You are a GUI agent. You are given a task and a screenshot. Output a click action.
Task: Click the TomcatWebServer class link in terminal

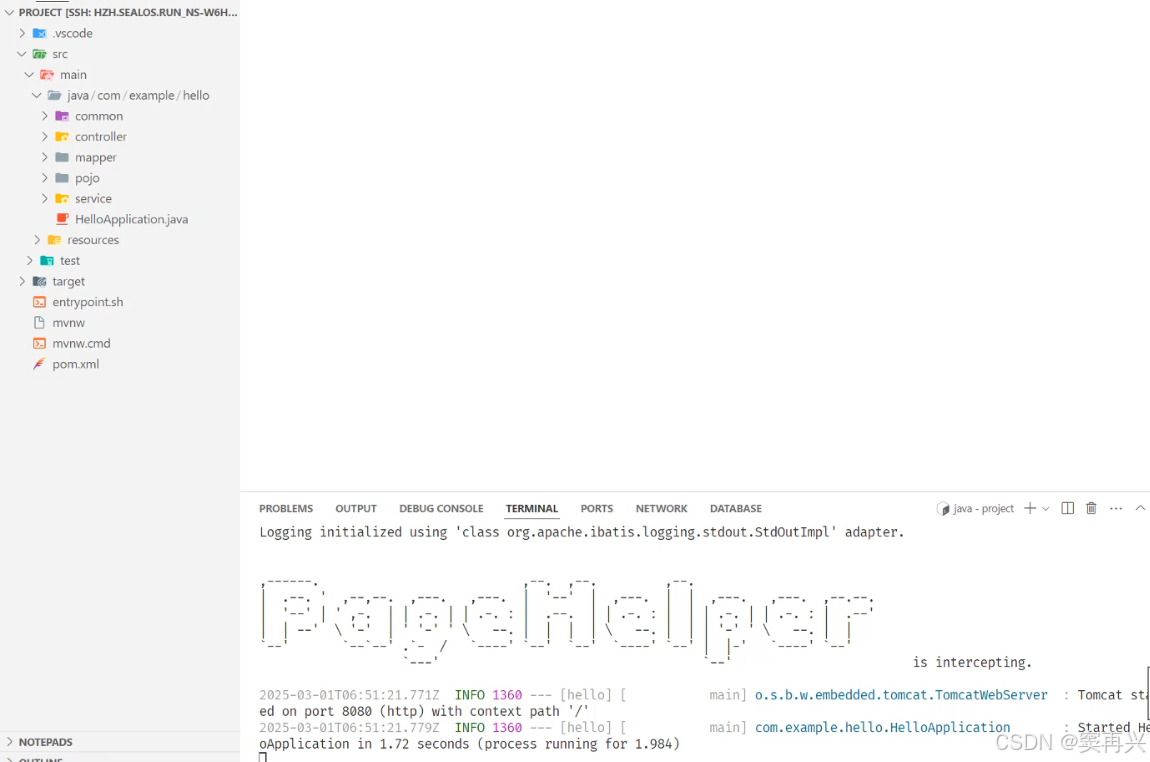pyautogui.click(x=901, y=695)
